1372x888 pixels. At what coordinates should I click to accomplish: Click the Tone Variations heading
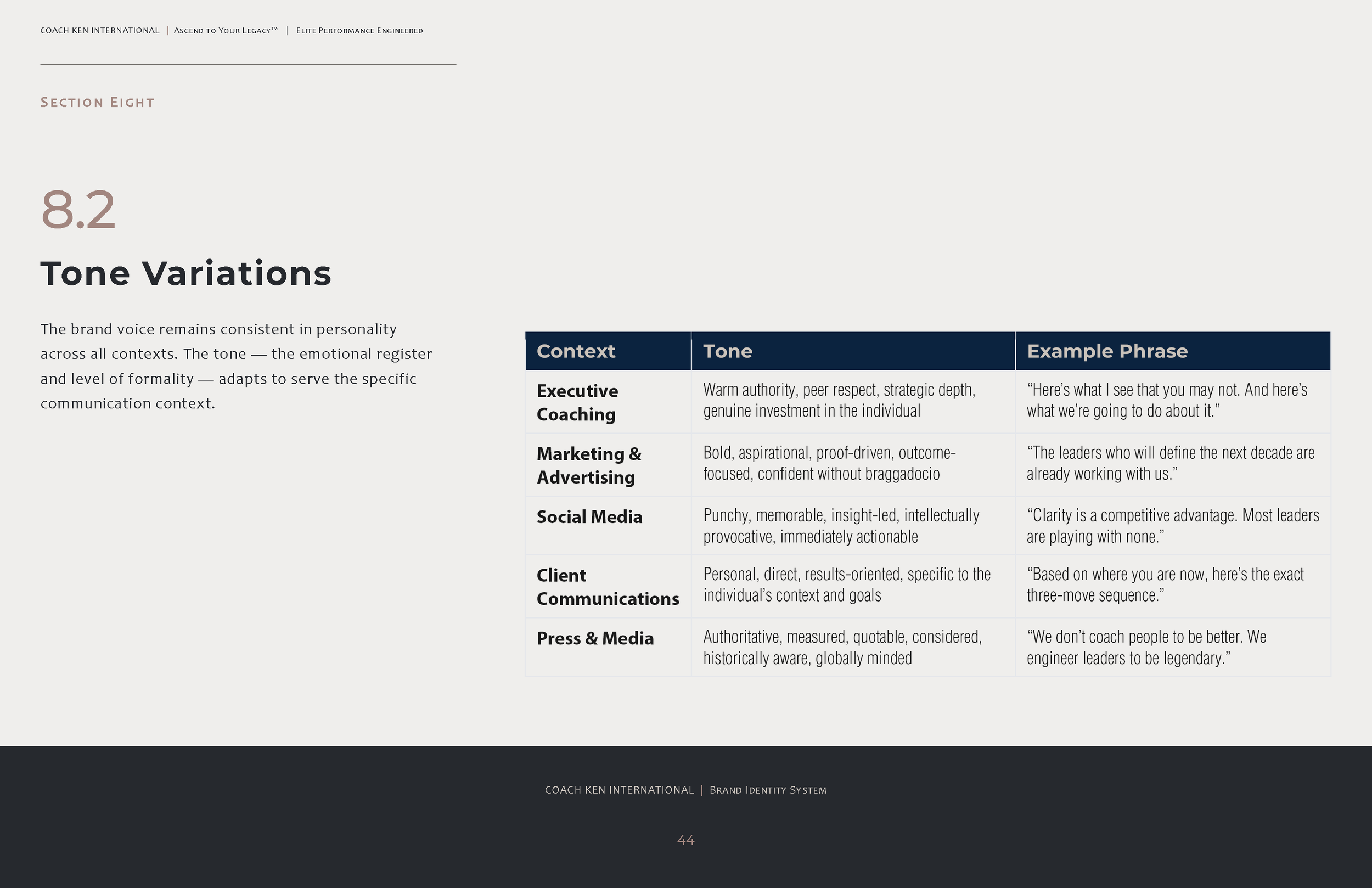185,273
